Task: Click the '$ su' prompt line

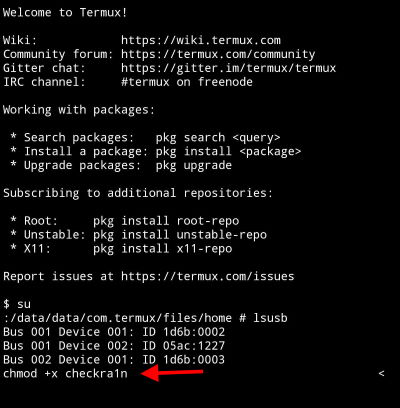Action: click(17, 304)
